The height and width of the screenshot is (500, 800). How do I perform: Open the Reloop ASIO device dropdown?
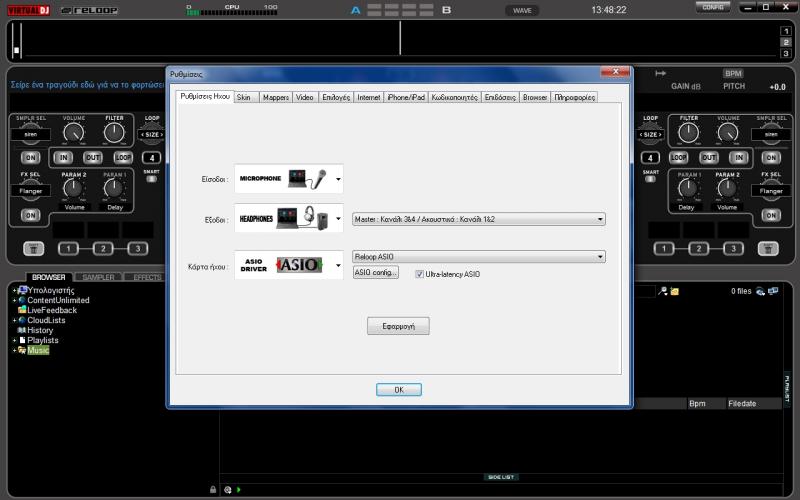pos(479,257)
